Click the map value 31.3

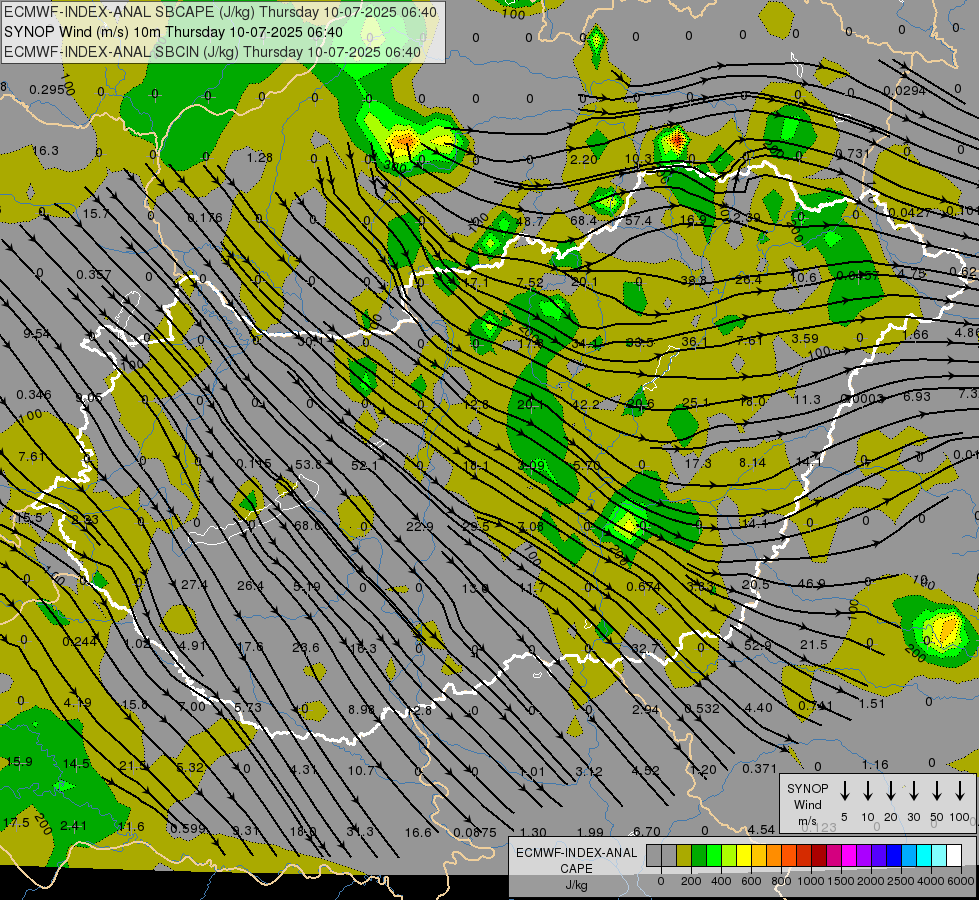click(360, 831)
